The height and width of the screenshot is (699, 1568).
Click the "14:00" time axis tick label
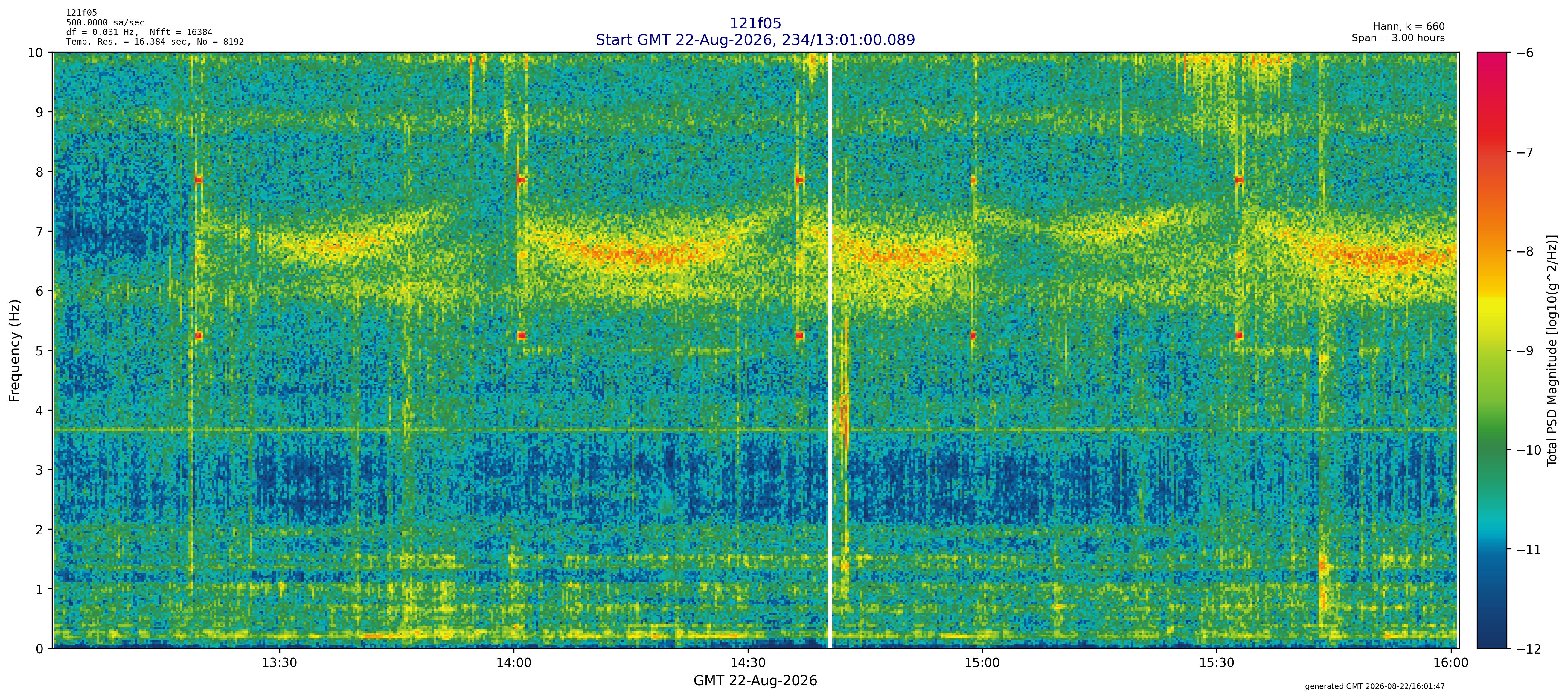[514, 662]
